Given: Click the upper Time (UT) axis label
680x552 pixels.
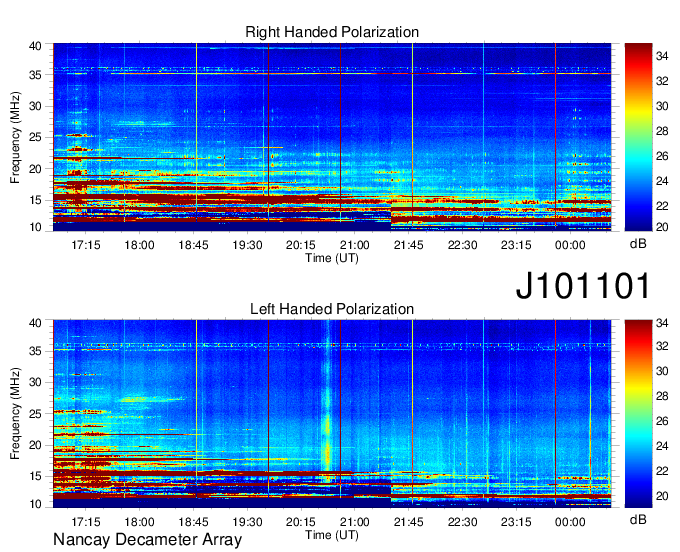Looking at the screenshot, I should (332, 258).
